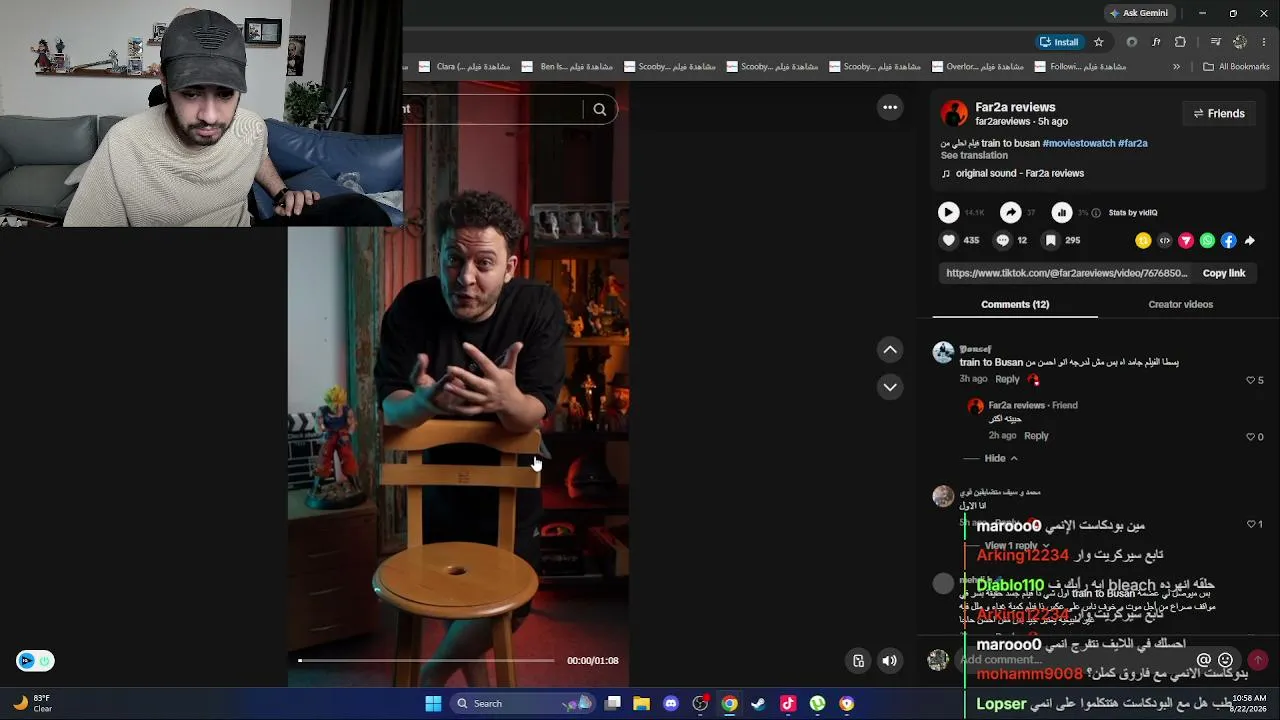The image size is (1280, 720).
Task: Open the #far2a hashtag
Action: tap(1133, 143)
